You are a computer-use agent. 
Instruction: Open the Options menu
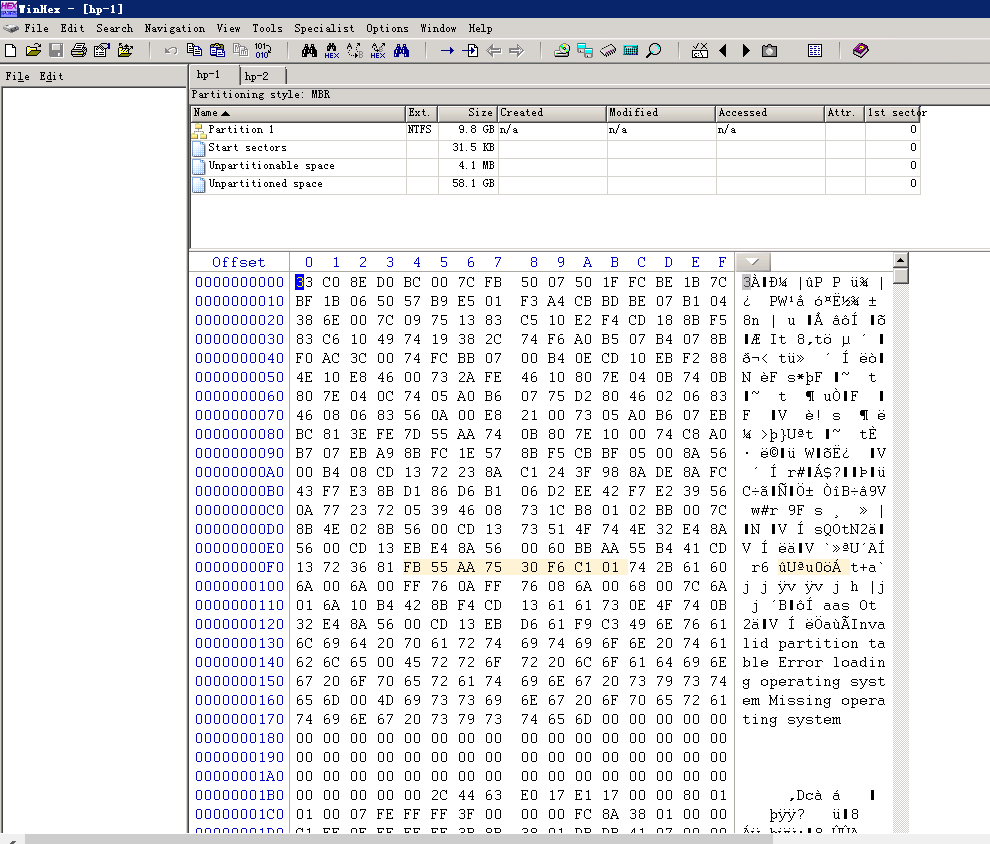(x=387, y=28)
